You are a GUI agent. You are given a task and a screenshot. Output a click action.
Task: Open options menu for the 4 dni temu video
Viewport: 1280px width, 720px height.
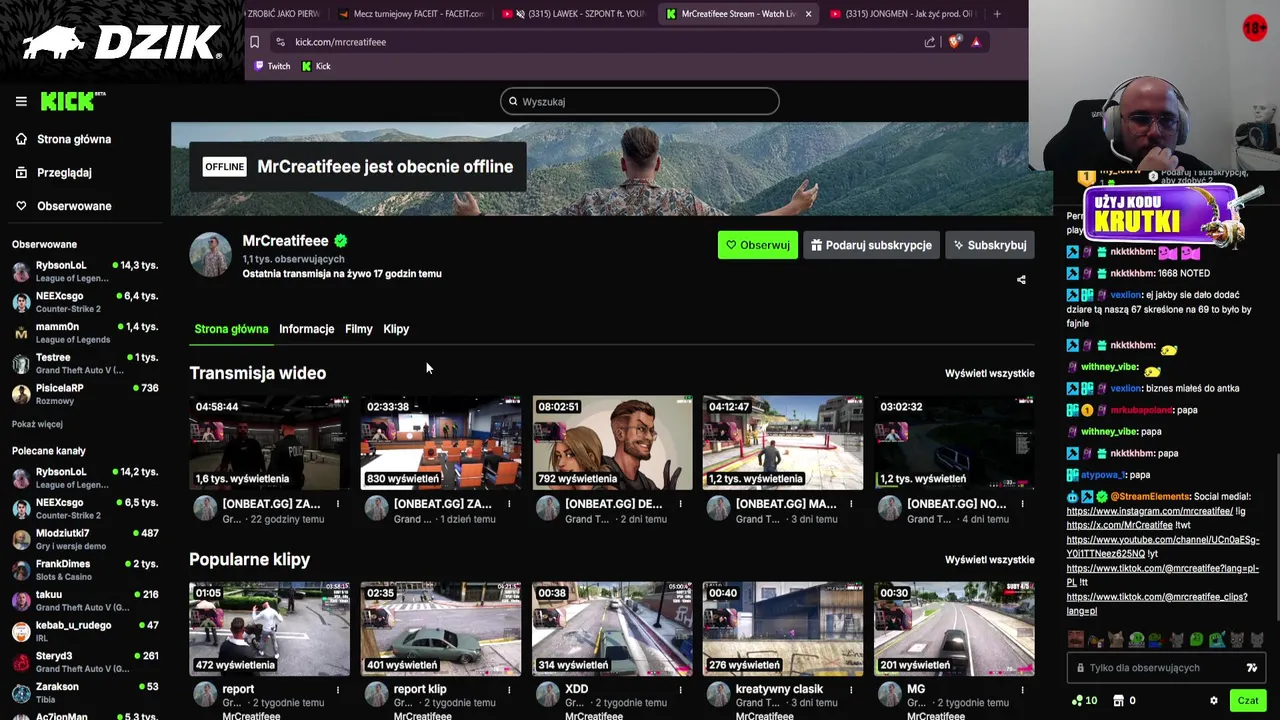tap(1022, 504)
